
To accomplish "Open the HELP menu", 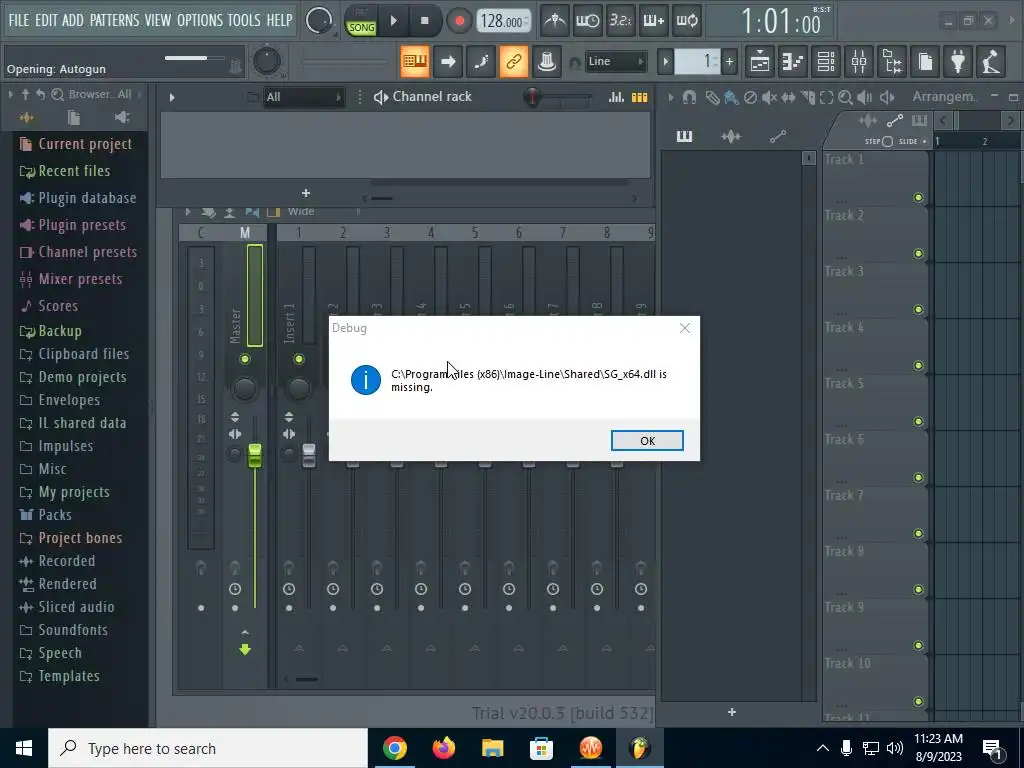I will click(279, 20).
